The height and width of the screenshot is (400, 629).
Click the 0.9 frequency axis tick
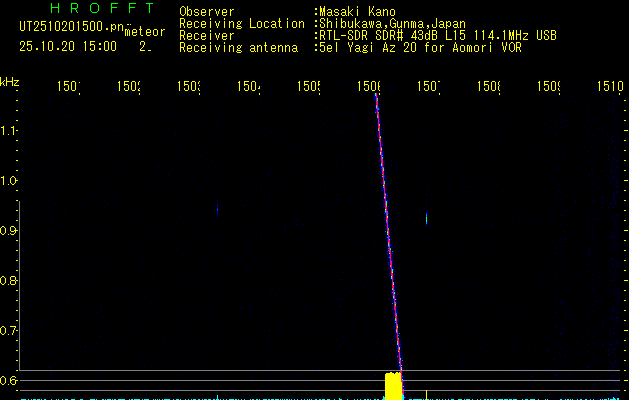click(x=9, y=231)
